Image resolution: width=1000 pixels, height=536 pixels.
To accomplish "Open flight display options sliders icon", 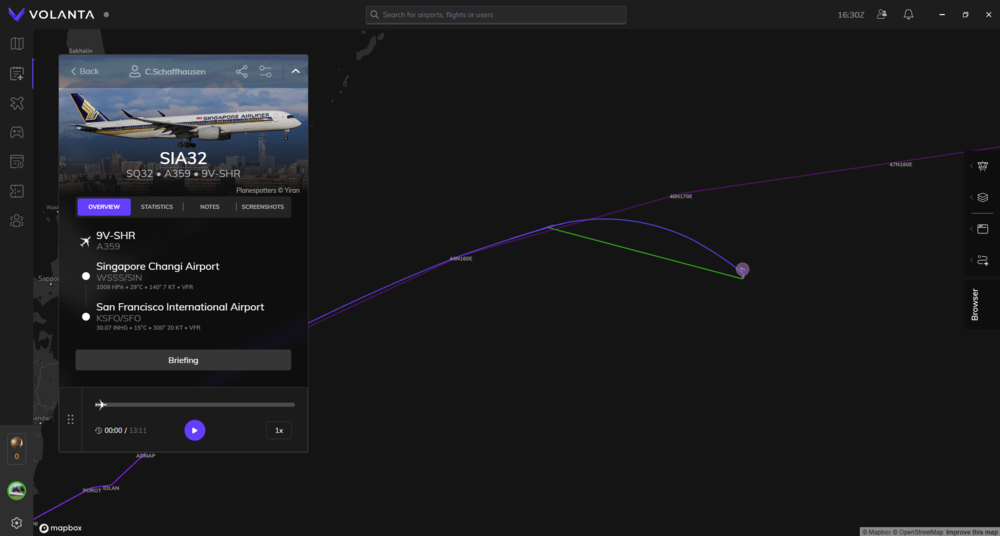I will pyautogui.click(x=266, y=71).
